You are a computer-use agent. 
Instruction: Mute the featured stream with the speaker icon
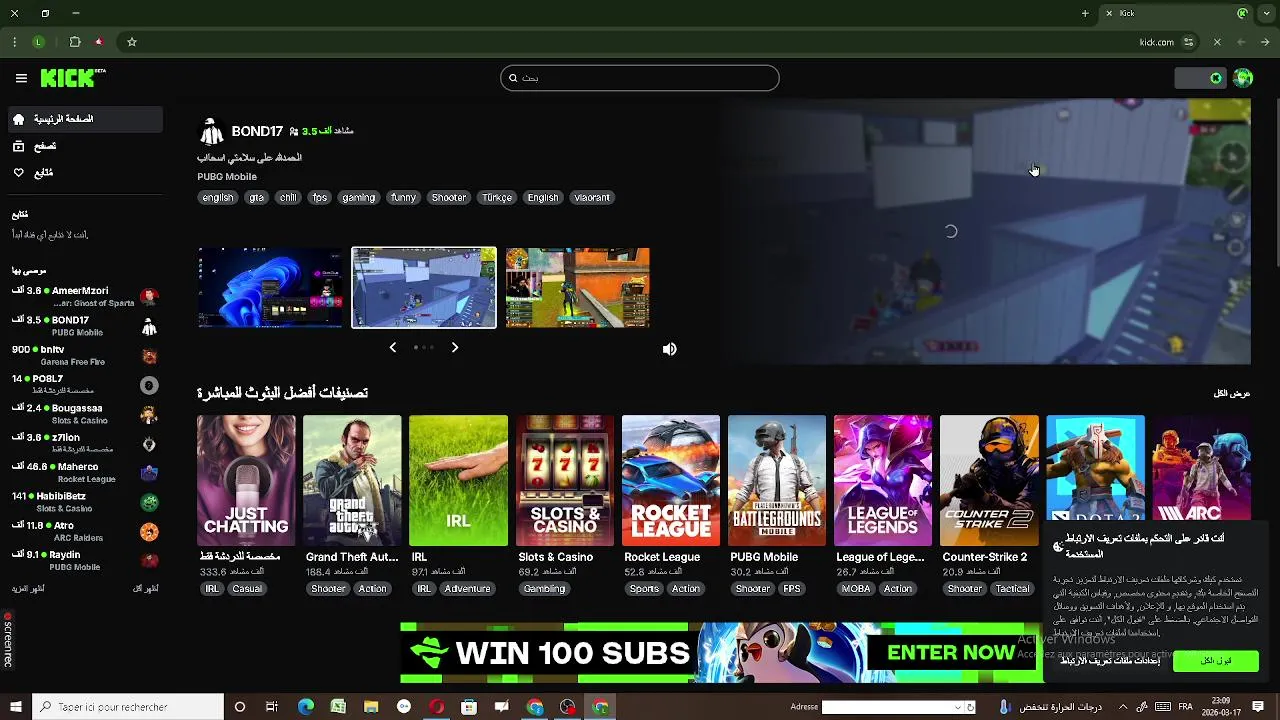pyautogui.click(x=669, y=349)
